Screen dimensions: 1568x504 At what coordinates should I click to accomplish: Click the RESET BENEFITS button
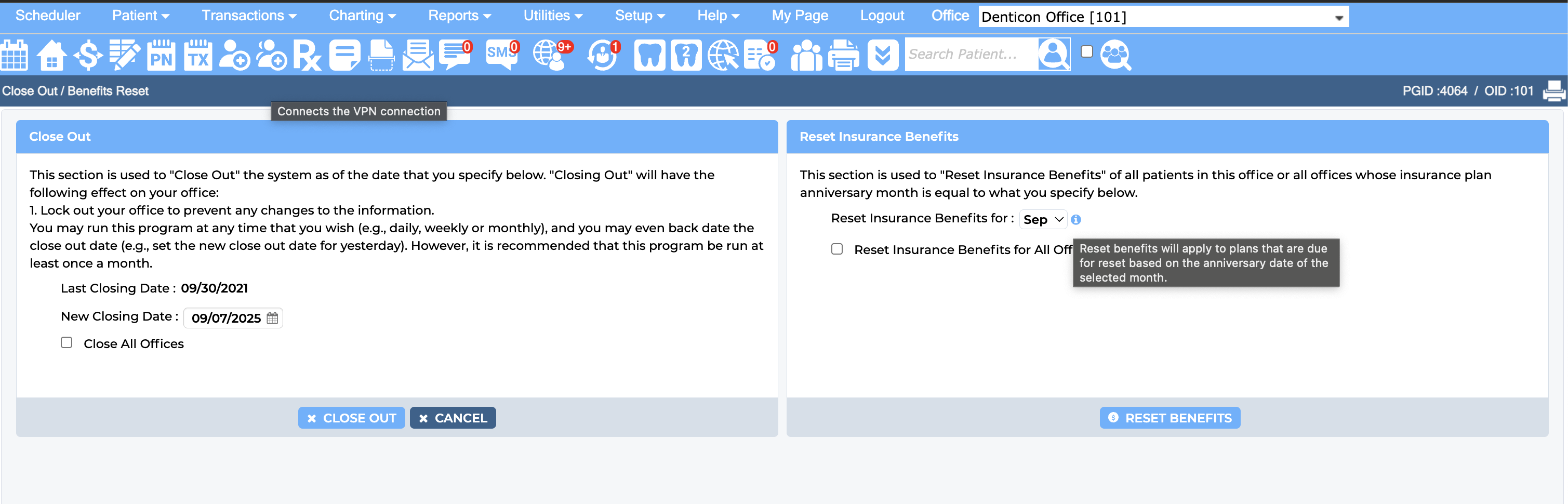pos(1170,418)
